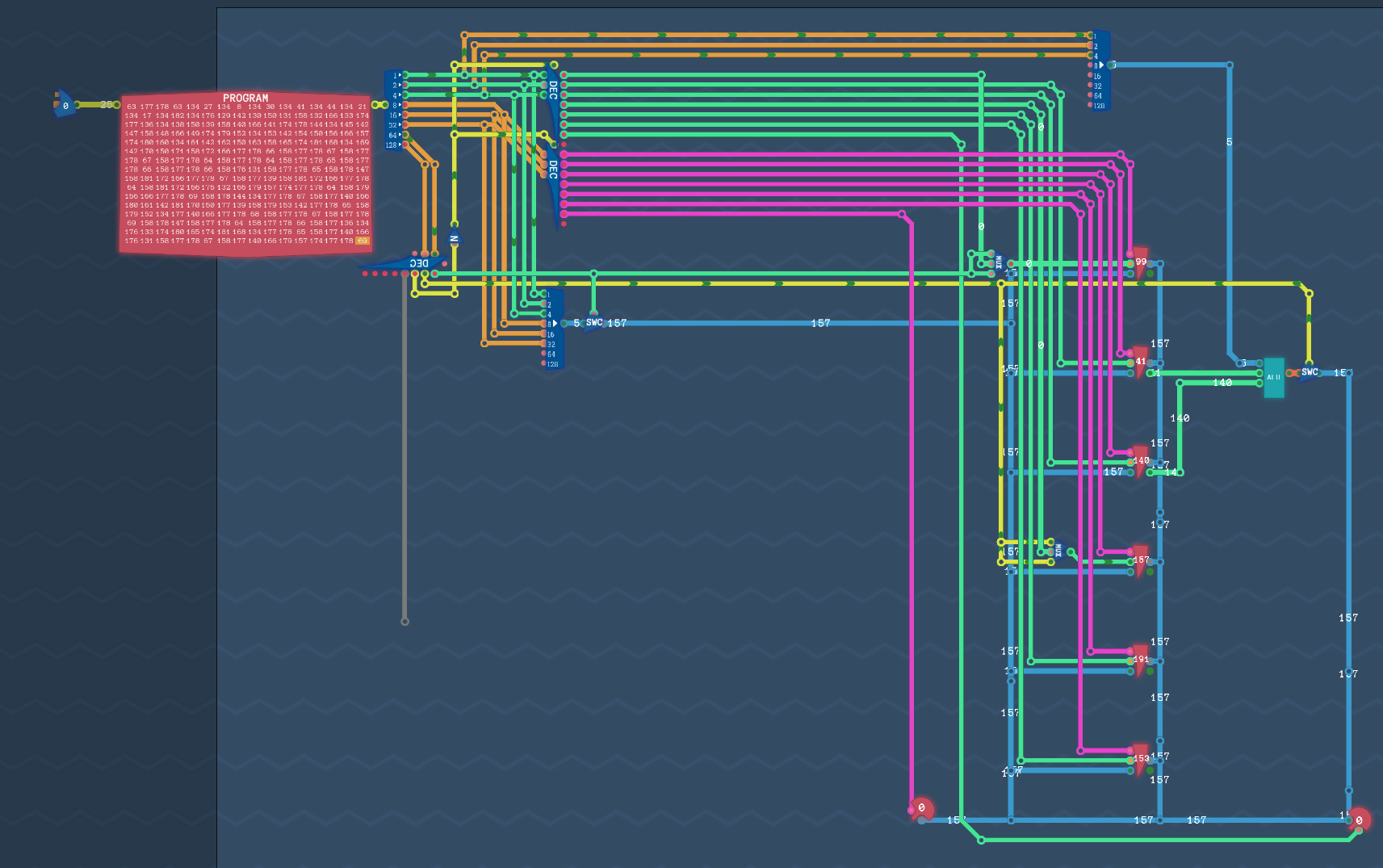Select the small NOT gate labeled N
Screen dimensions: 1383x868
tap(454, 239)
